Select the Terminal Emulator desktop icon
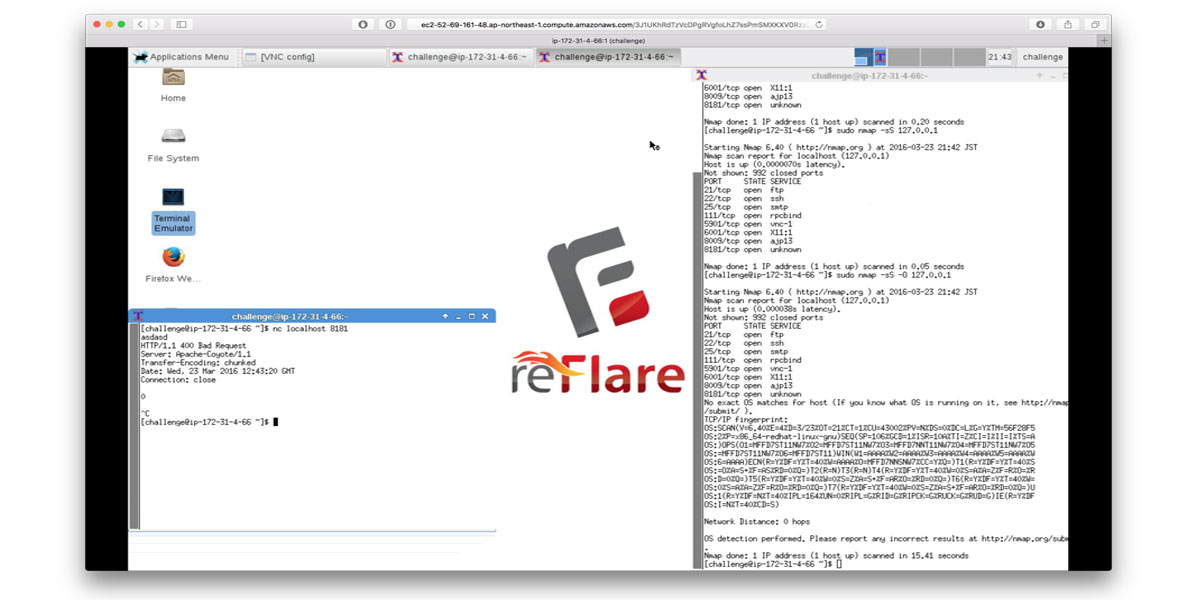Viewport: 1200px width, 600px height. click(173, 211)
